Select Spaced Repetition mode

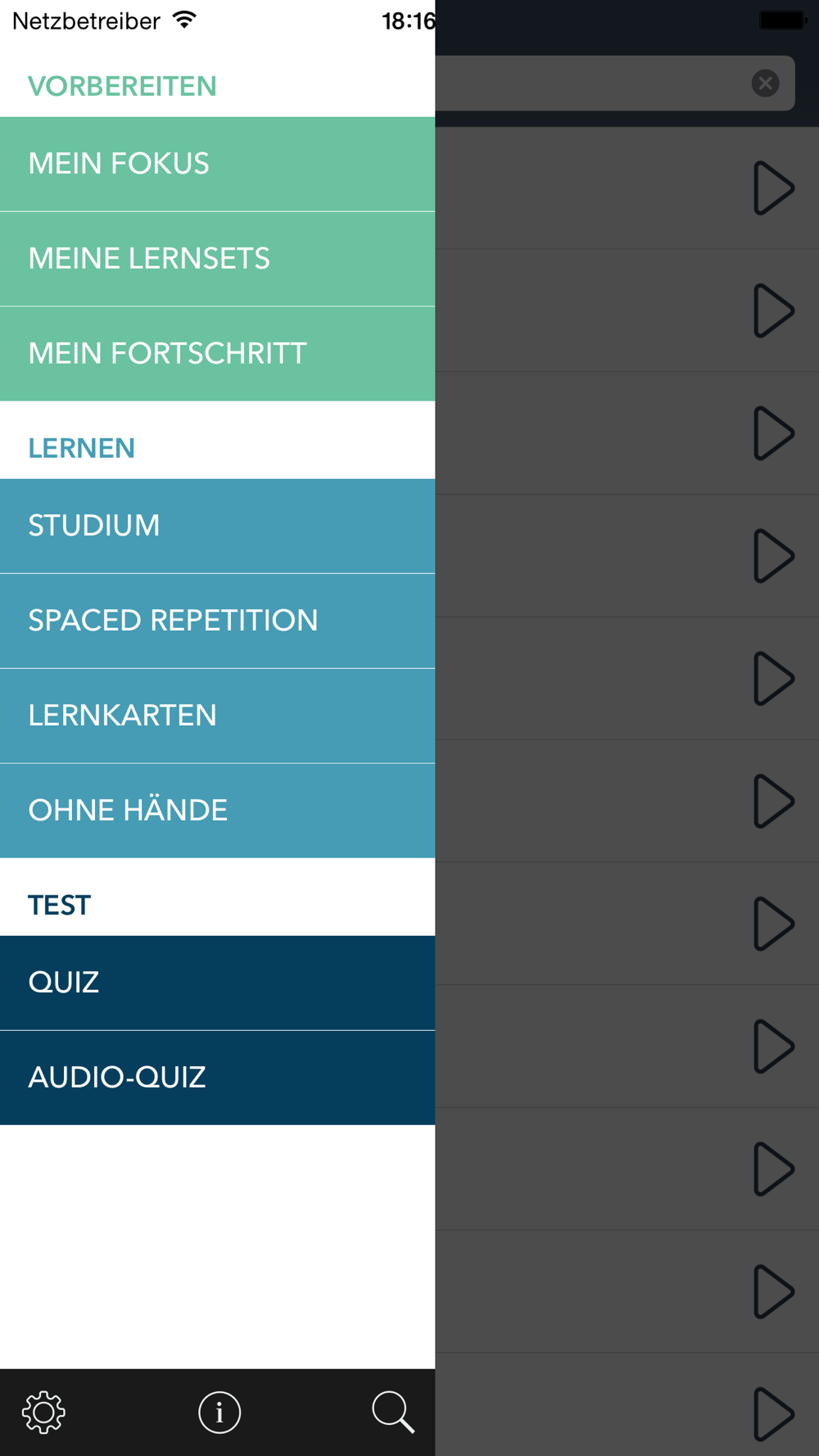tap(217, 621)
